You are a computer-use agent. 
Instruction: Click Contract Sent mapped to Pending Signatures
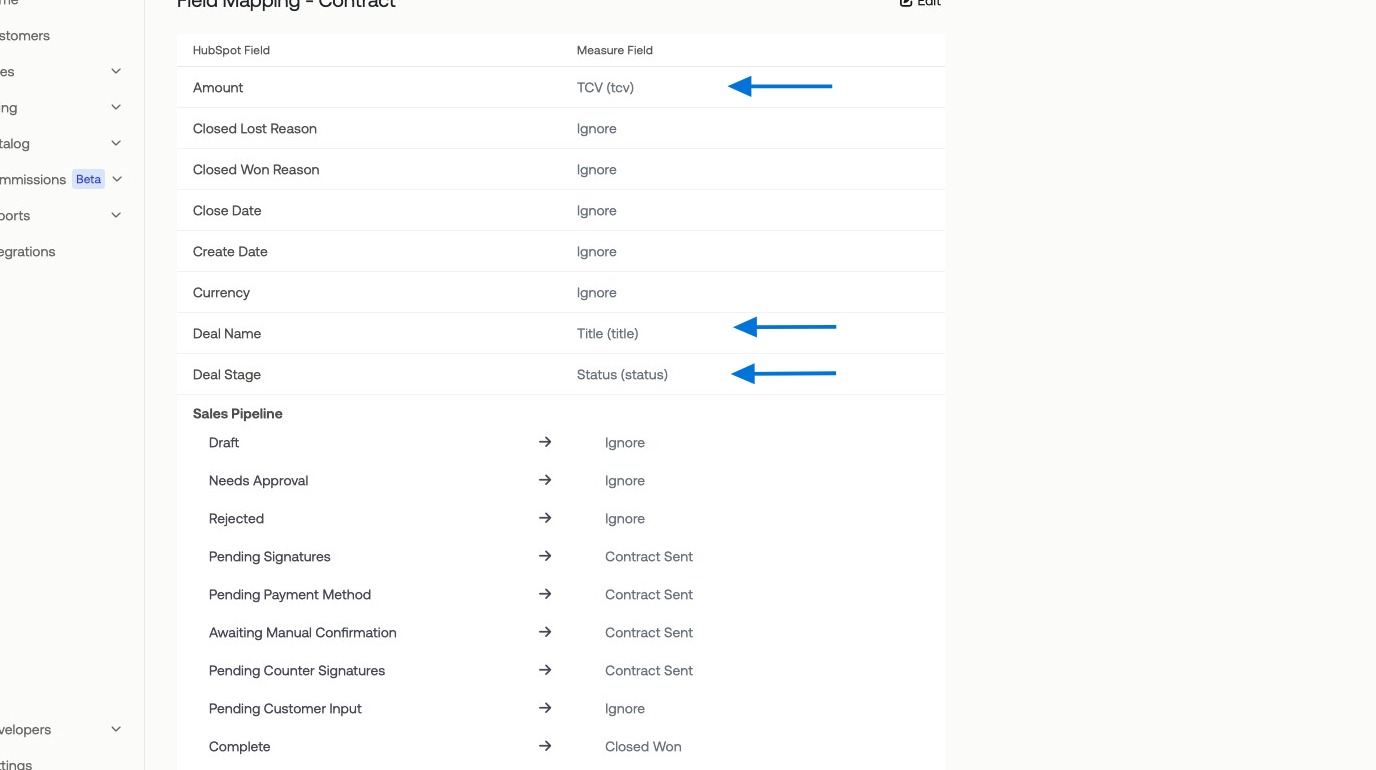pos(649,557)
